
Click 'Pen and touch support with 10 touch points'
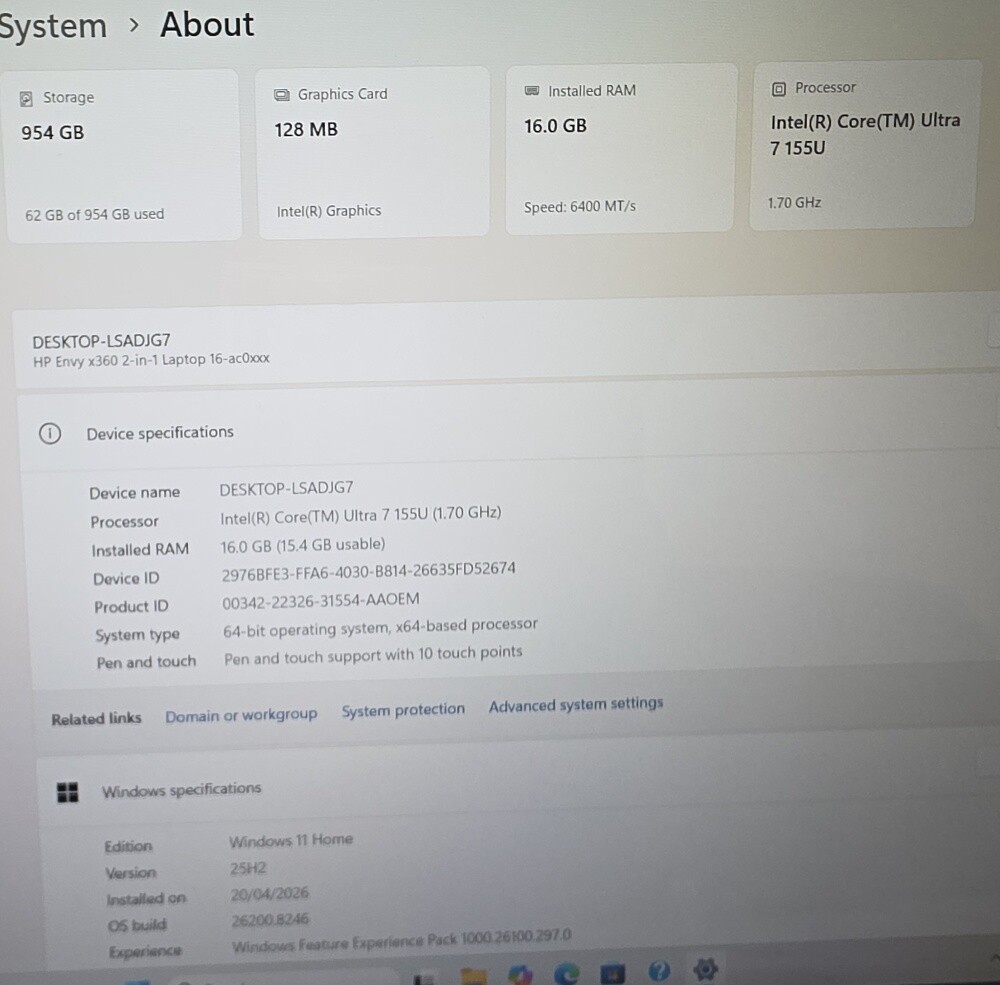373,656
